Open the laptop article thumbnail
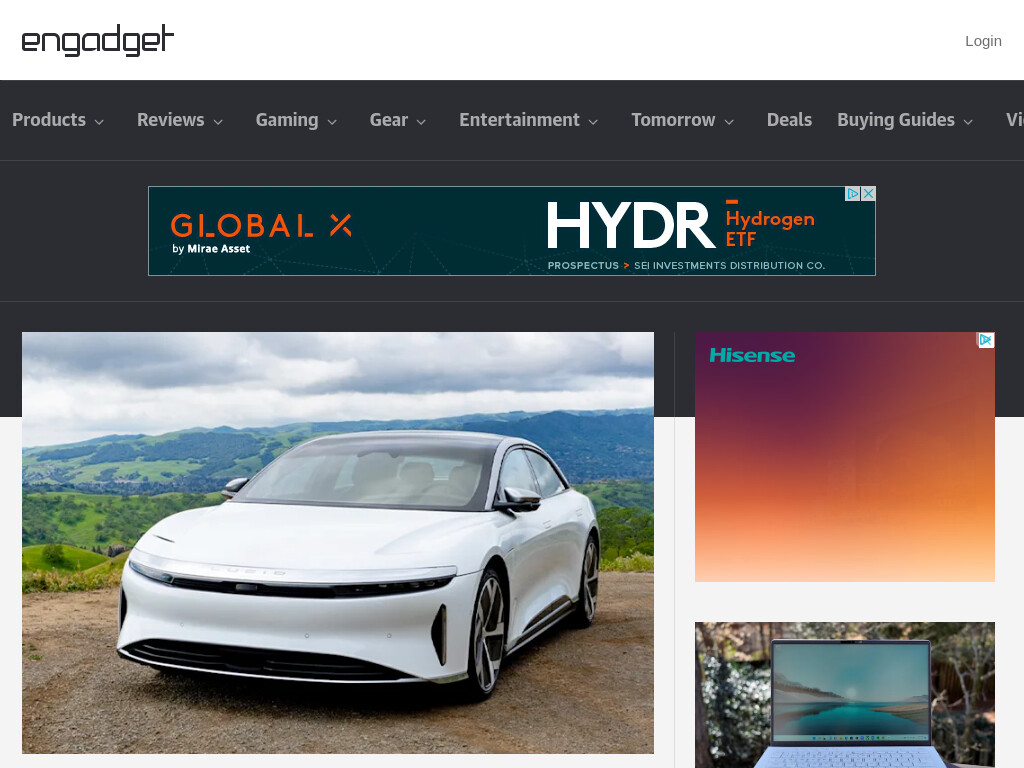This screenshot has height=768, width=1024. (844, 695)
